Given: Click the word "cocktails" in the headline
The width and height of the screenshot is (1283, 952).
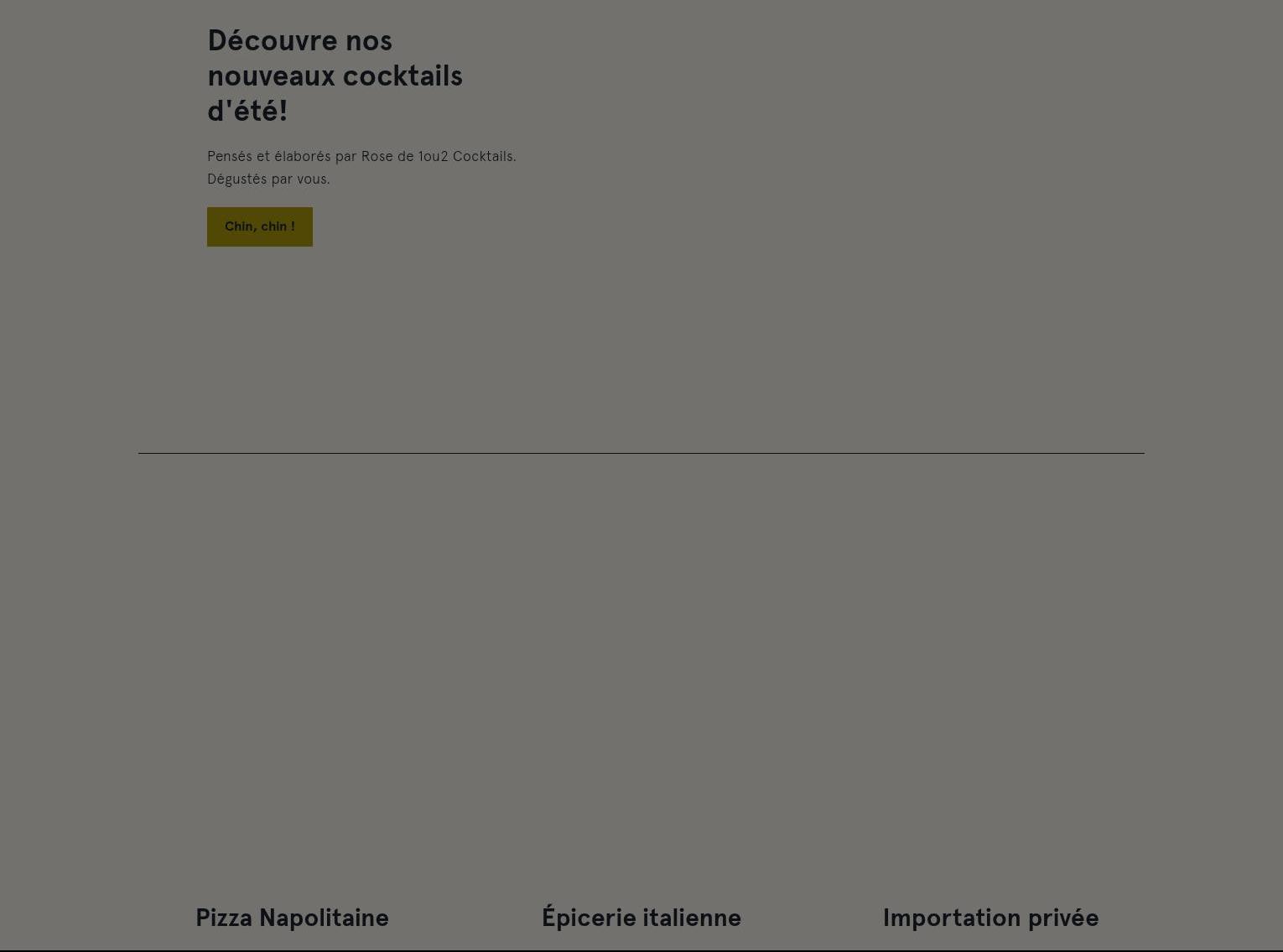Looking at the screenshot, I should point(403,75).
